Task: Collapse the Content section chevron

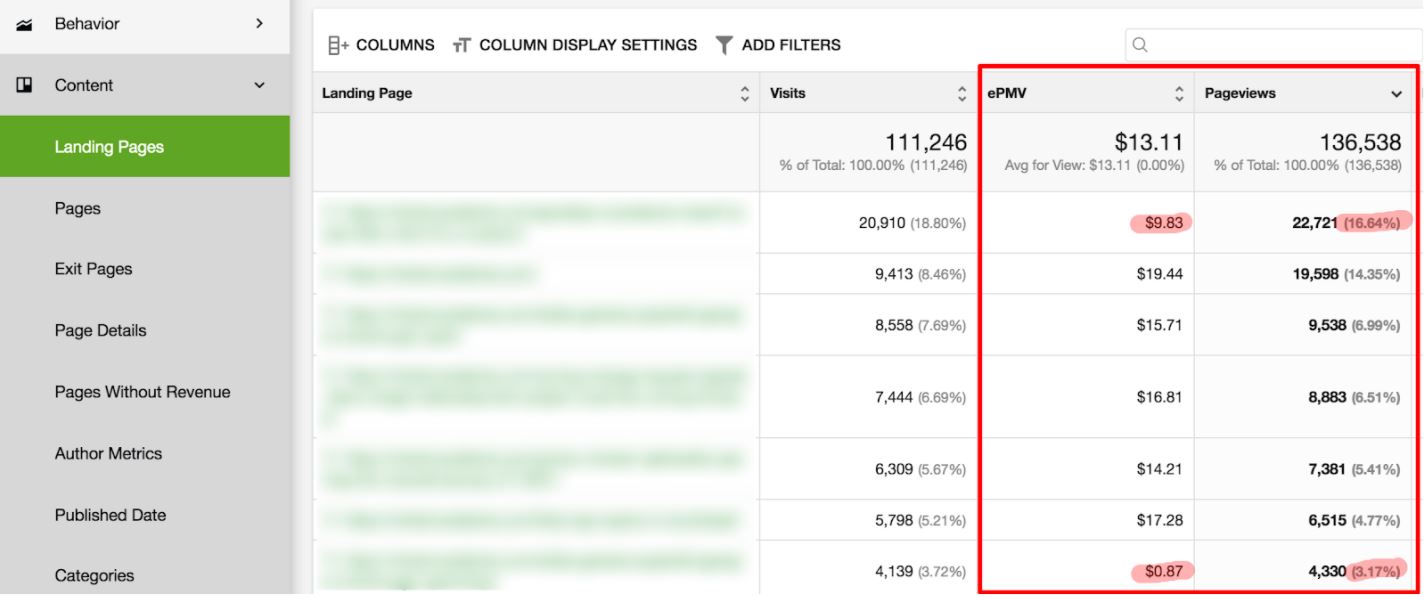Action: [260, 86]
